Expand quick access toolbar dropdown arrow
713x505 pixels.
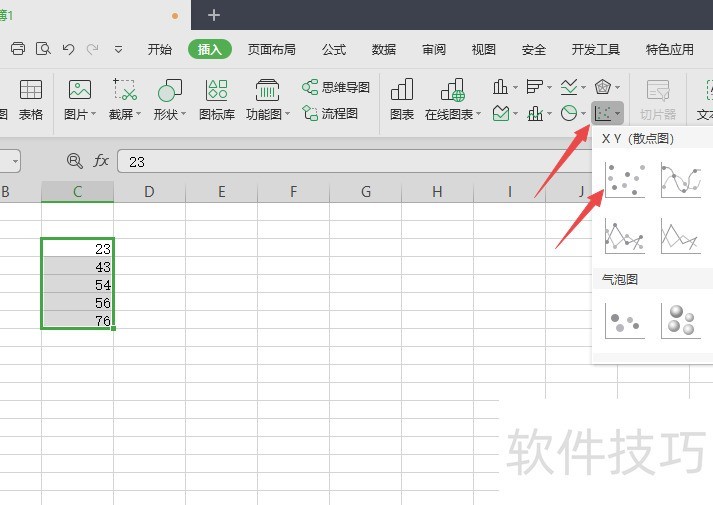118,49
